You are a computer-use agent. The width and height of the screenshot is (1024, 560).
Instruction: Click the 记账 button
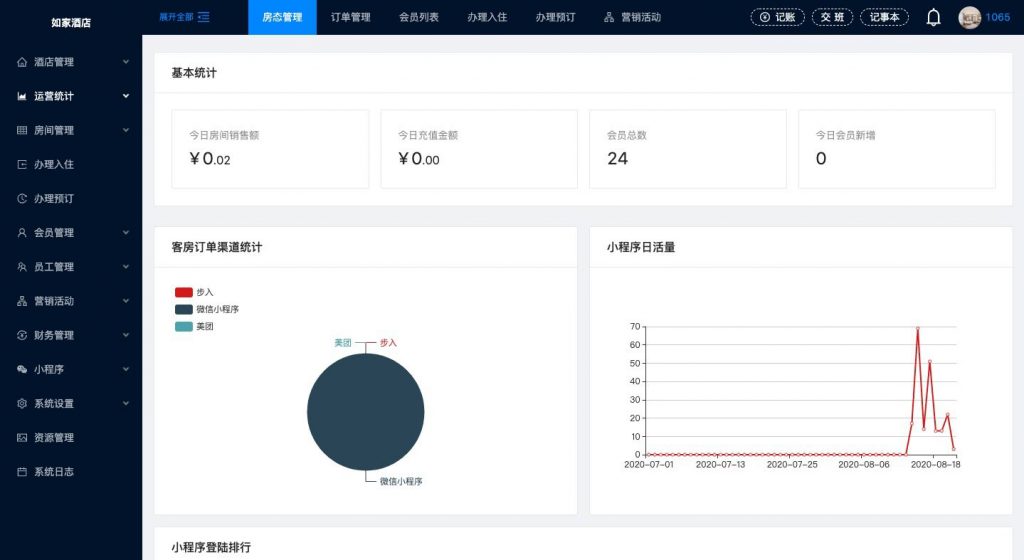[777, 18]
